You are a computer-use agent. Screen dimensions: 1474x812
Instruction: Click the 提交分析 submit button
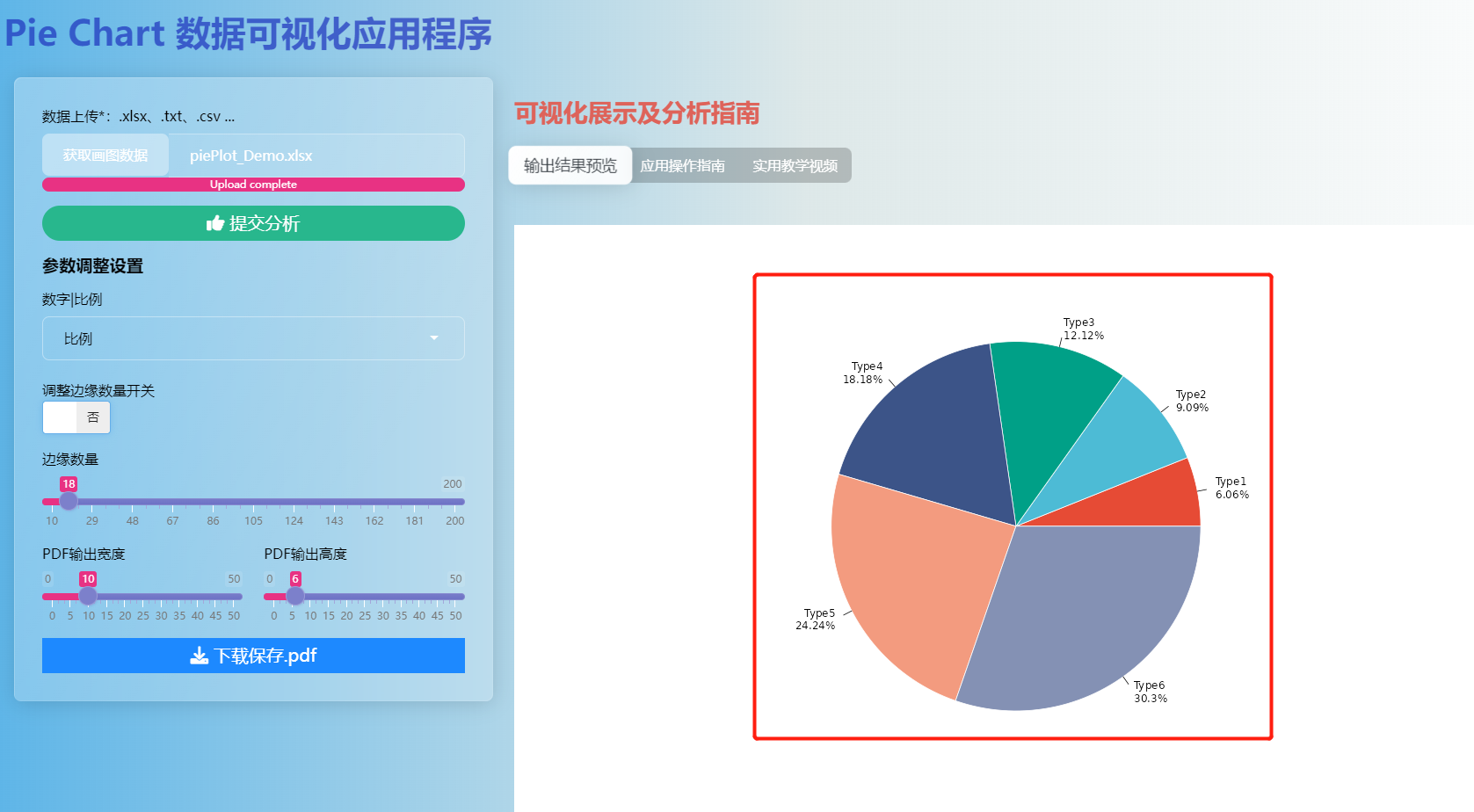click(x=253, y=223)
